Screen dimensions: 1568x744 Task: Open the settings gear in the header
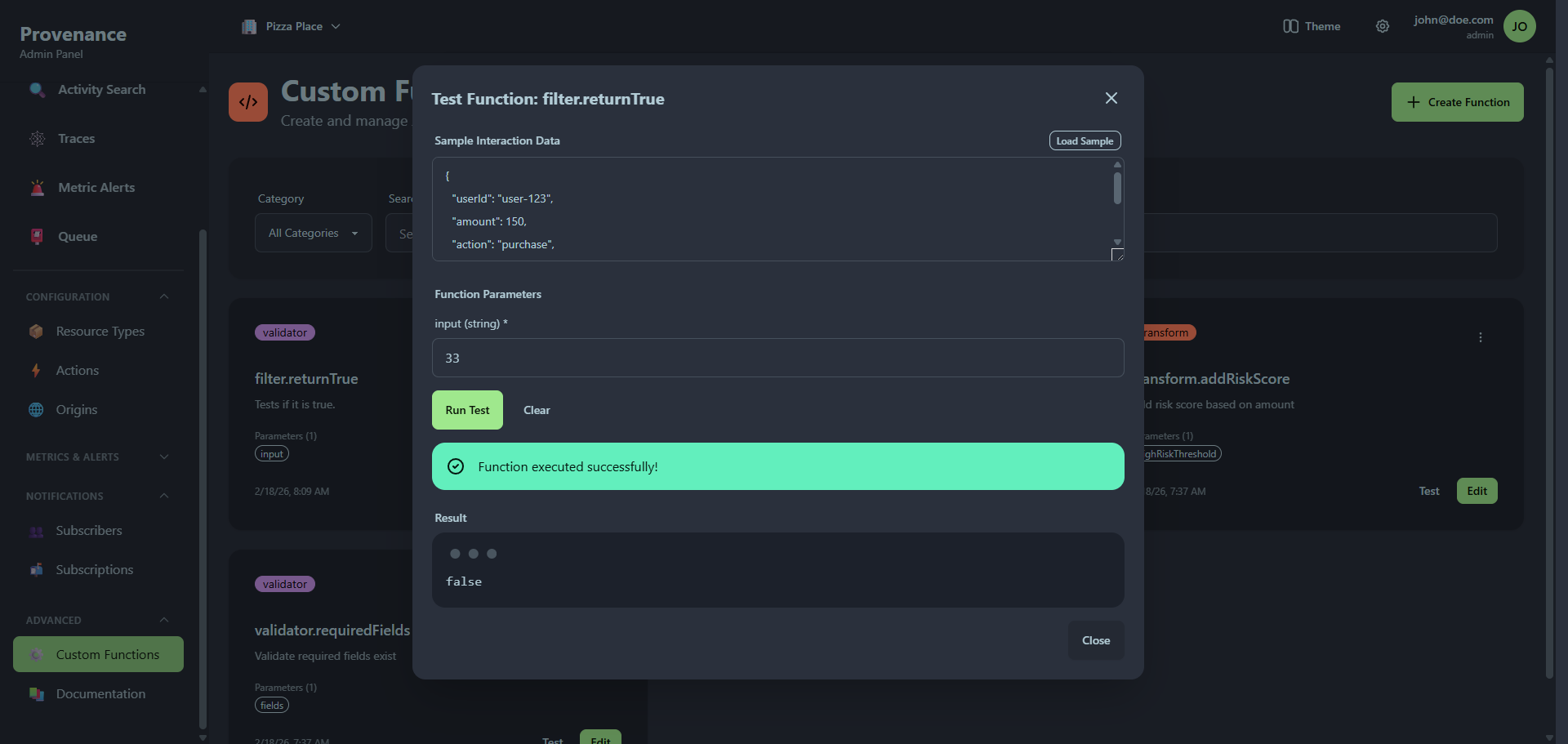coord(1383,26)
